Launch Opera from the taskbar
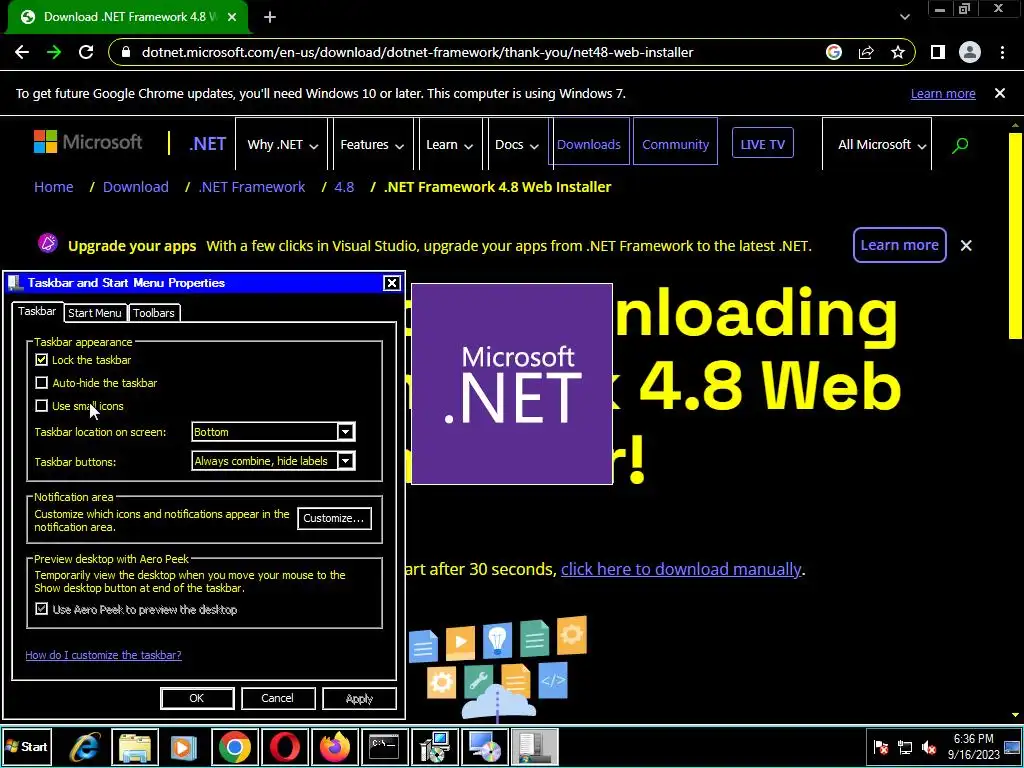The height and width of the screenshot is (768, 1024). coord(284,747)
